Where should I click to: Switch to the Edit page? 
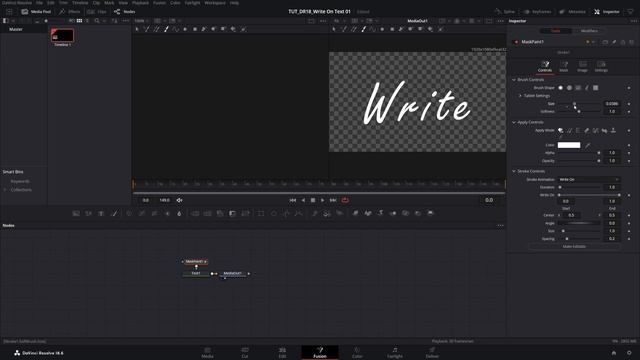282,353
